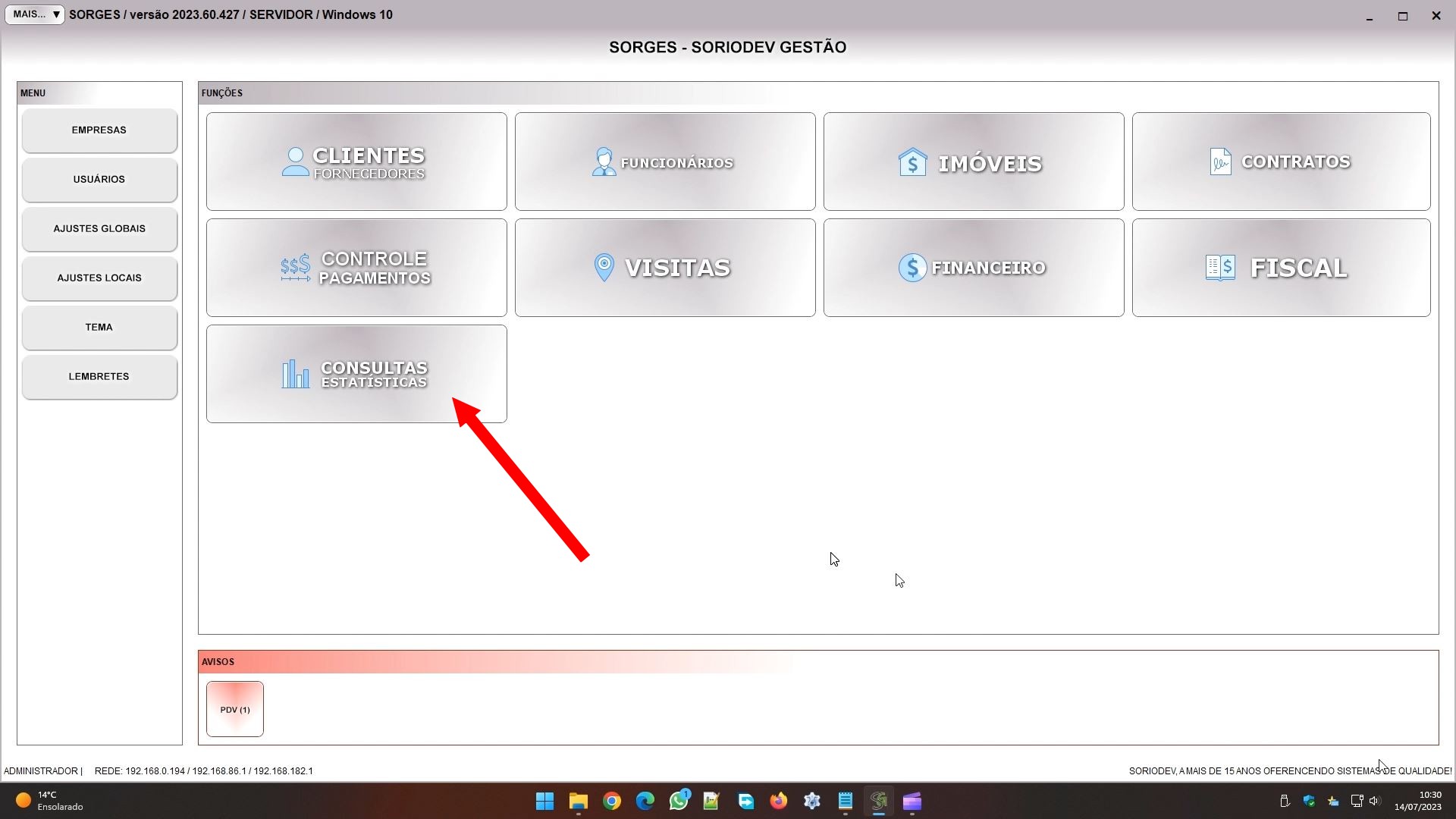This screenshot has height=819, width=1456.
Task: Open the Visitas module
Action: (x=665, y=268)
